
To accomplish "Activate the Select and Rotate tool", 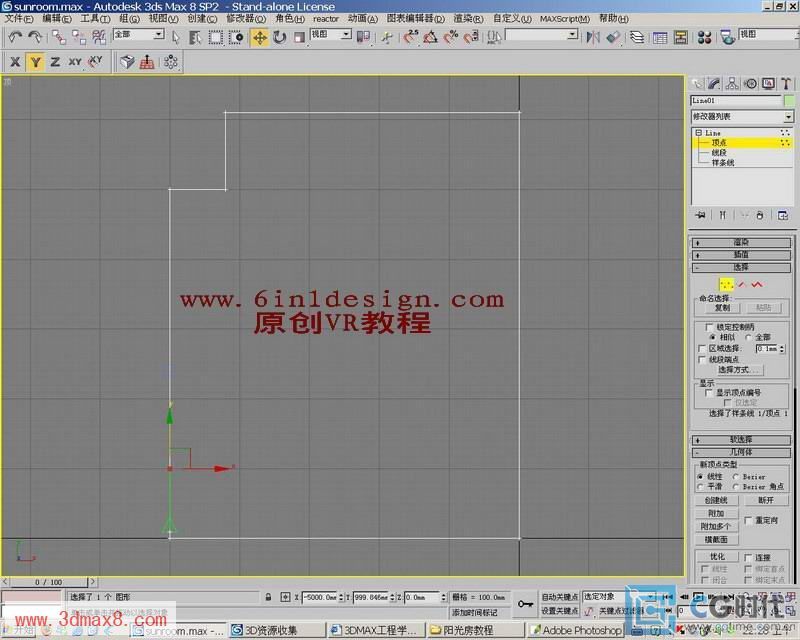I will pos(280,37).
